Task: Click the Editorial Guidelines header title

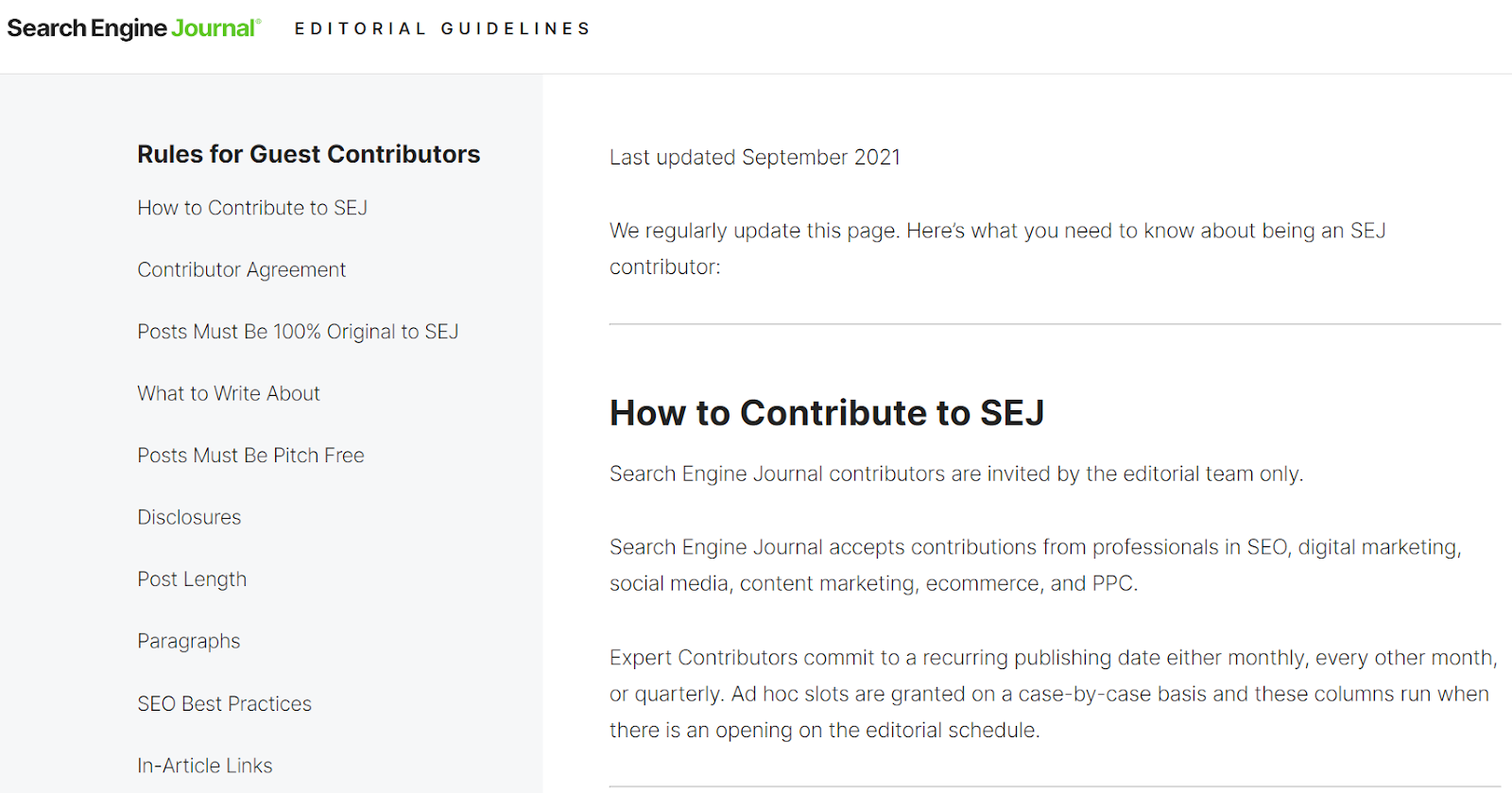Action: (442, 29)
